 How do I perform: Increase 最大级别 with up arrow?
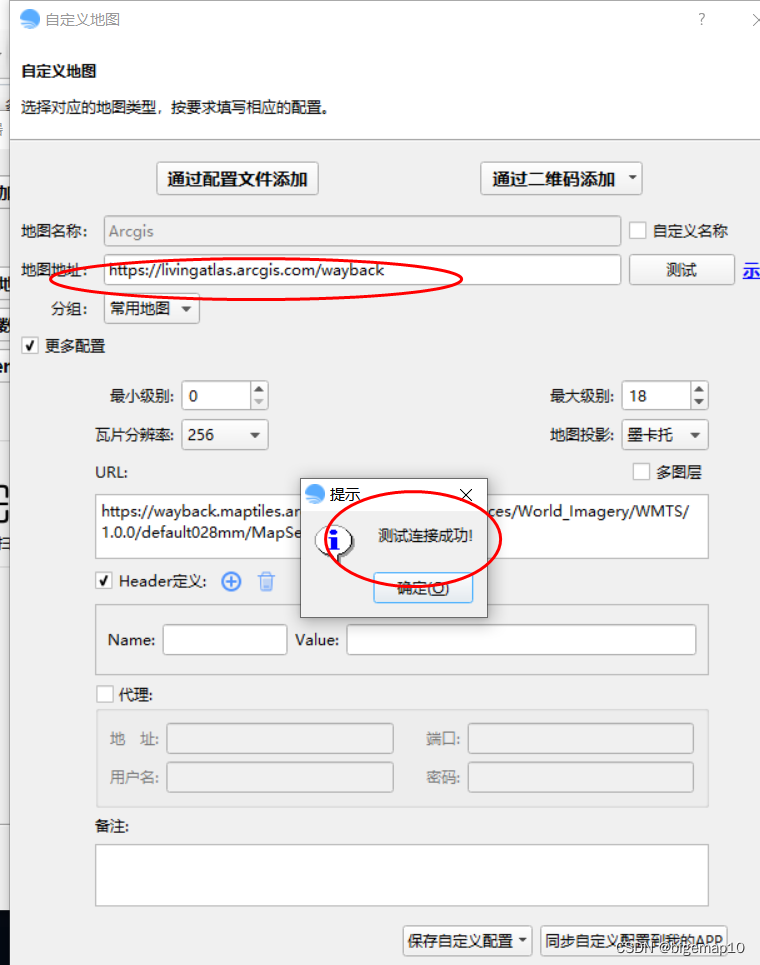(698, 389)
